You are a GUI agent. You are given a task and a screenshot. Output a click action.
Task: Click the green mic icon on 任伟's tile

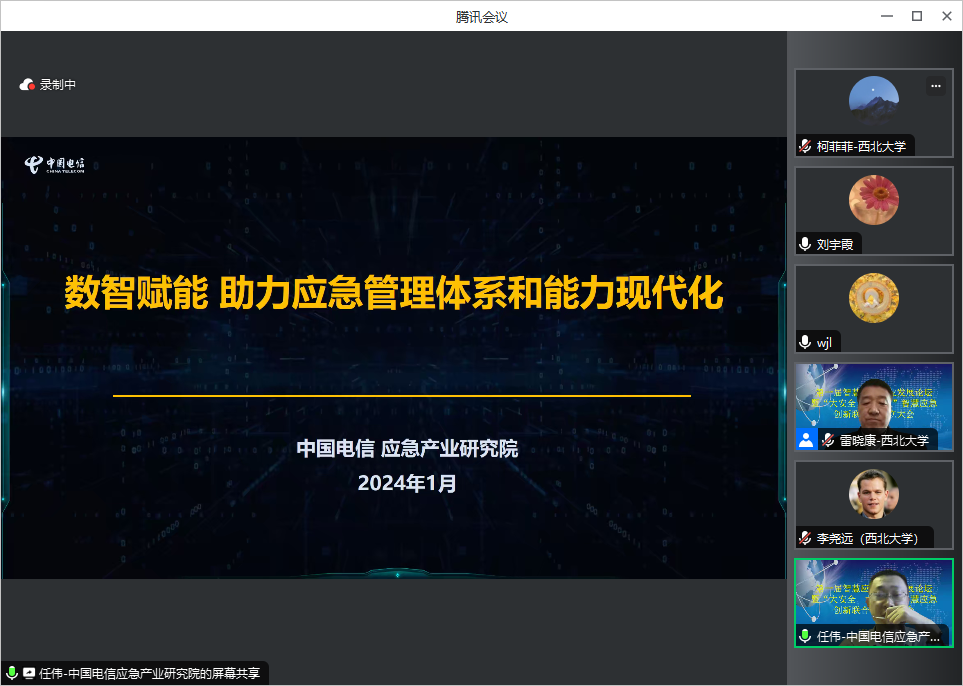tap(805, 636)
